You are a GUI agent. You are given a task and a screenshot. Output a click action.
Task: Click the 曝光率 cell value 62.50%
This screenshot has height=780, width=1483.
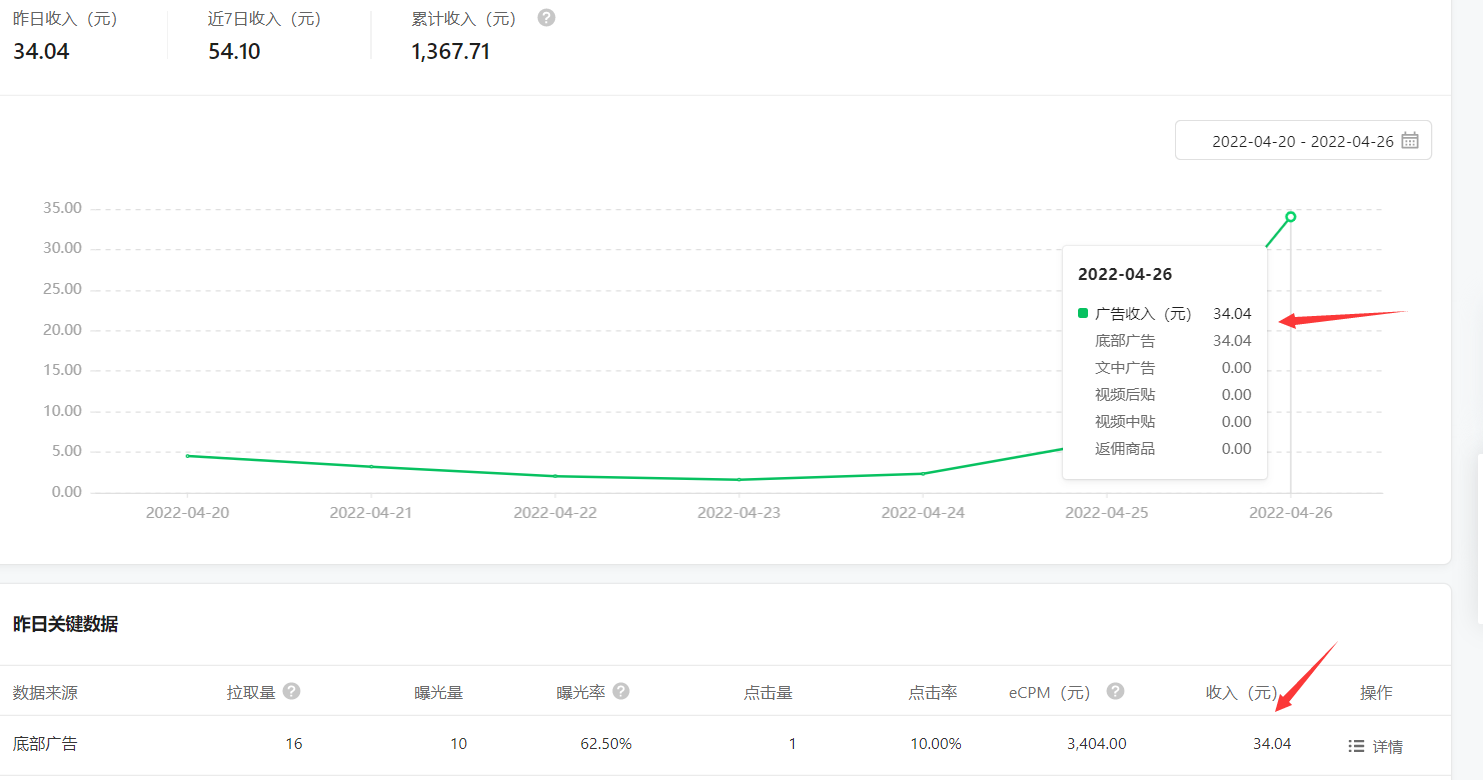[x=606, y=744]
